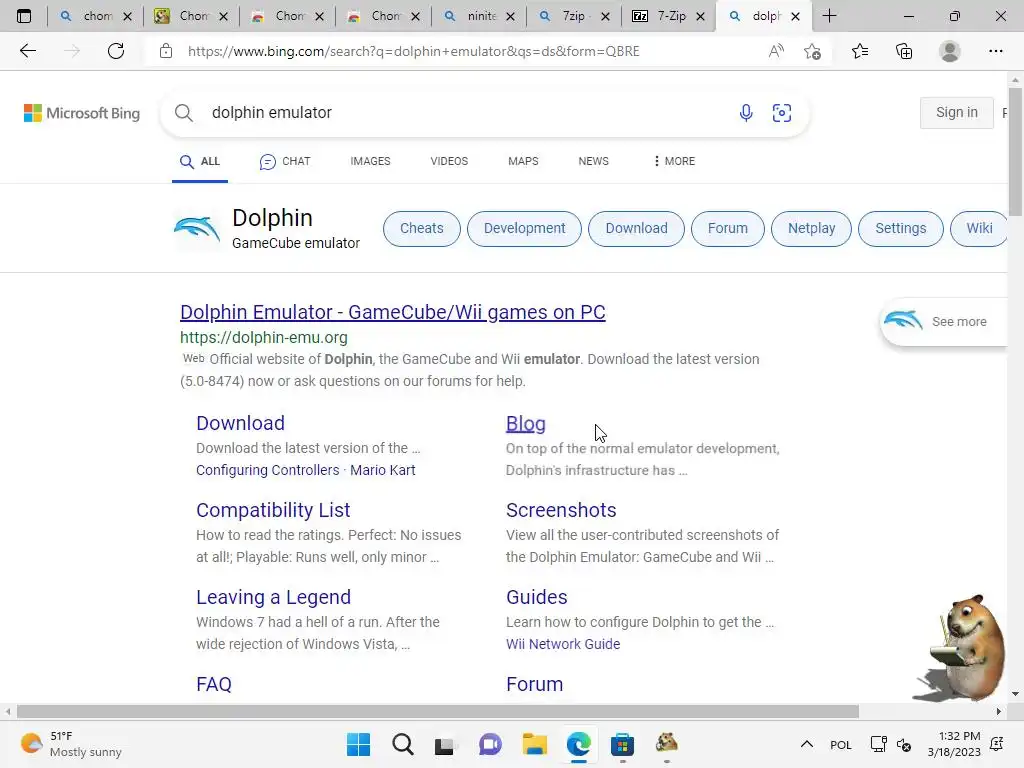Screen dimensions: 1024x768
Task: Open the IMAGES search tab
Action: coord(370,161)
